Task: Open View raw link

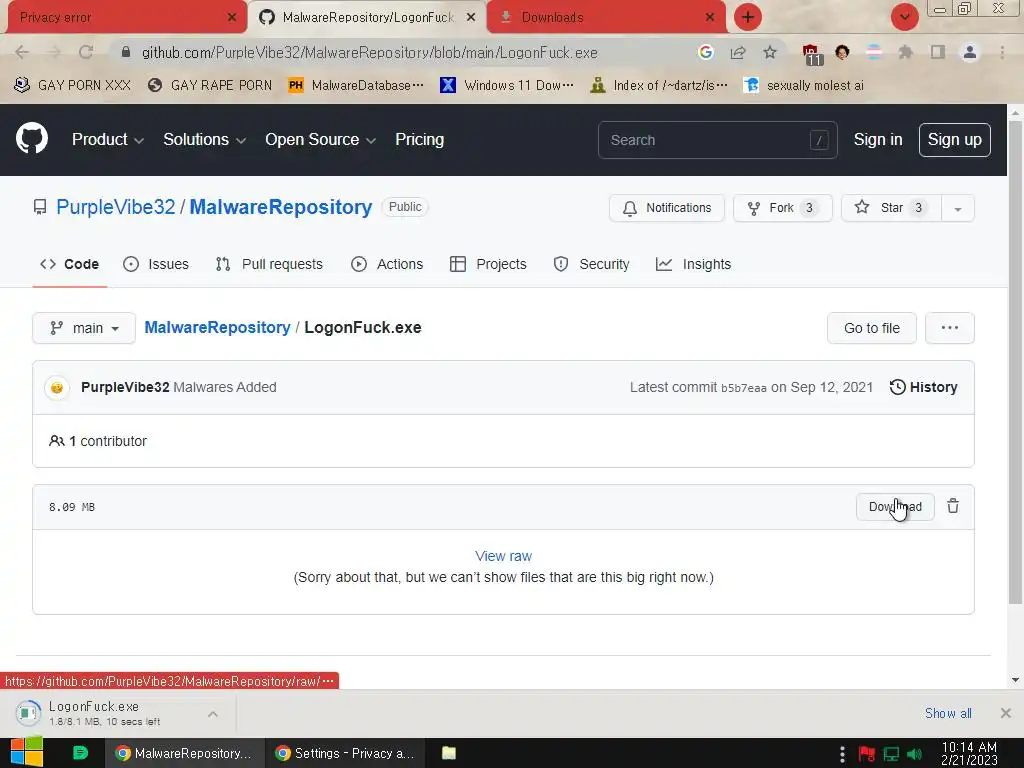Action: (x=503, y=556)
